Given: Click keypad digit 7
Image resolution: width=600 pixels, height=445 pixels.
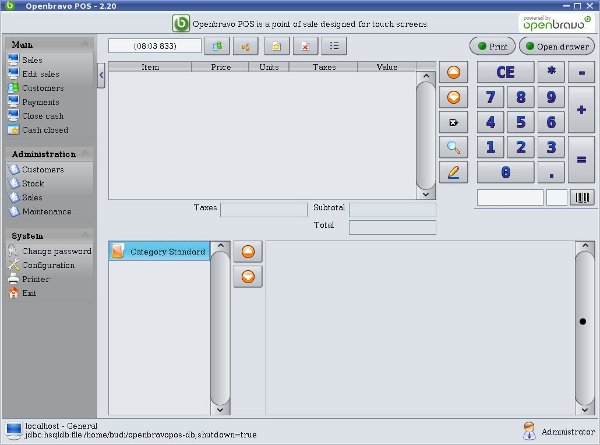Looking at the screenshot, I should pos(490,97).
